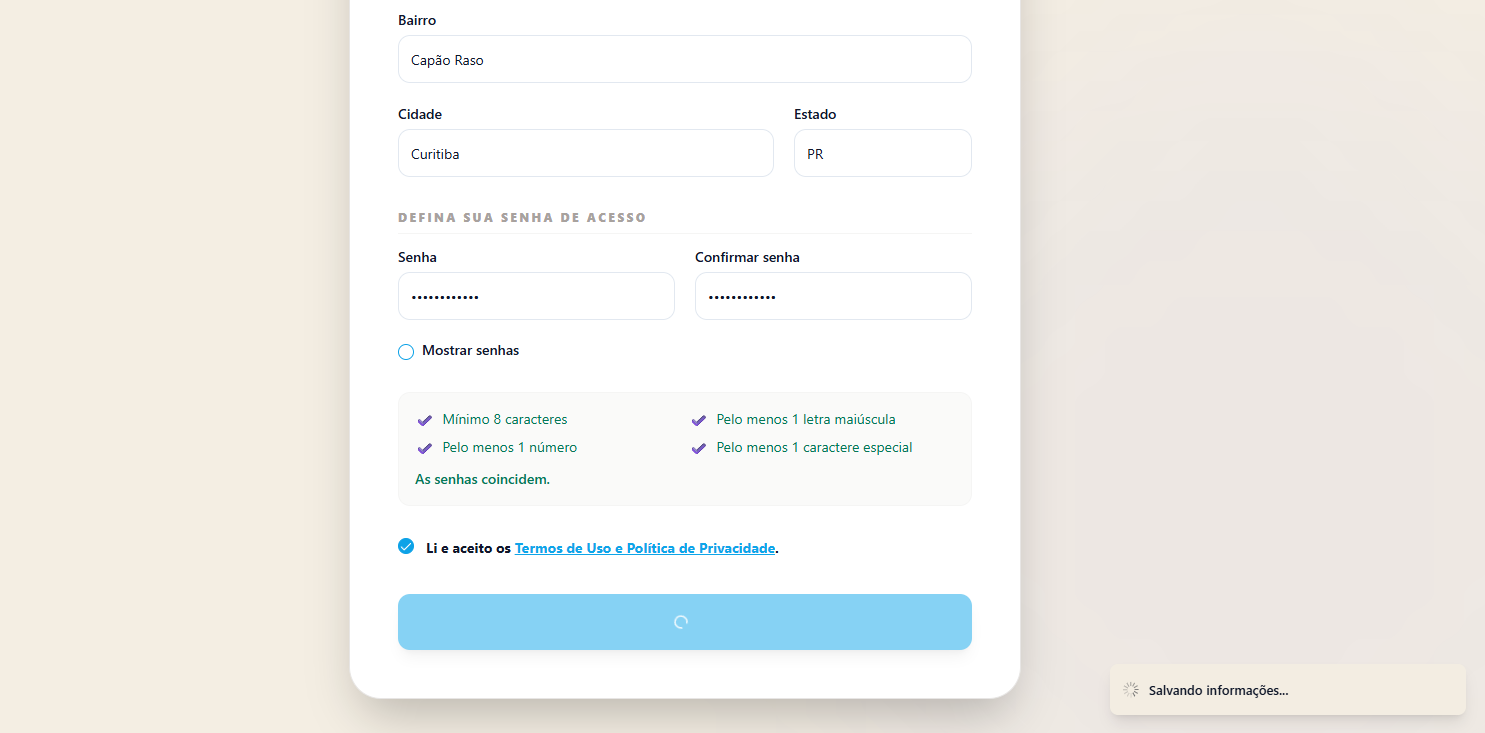Click the Defina sua senha de acesso heading
Screen dimensions: 1485x733
[522, 217]
